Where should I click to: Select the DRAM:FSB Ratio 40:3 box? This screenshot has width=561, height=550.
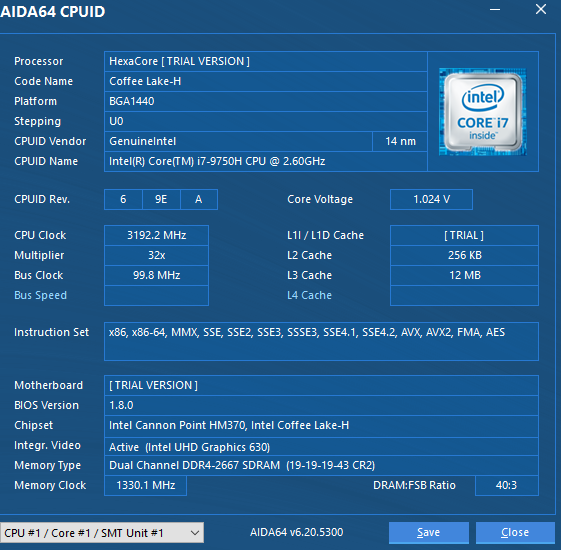click(x=506, y=485)
